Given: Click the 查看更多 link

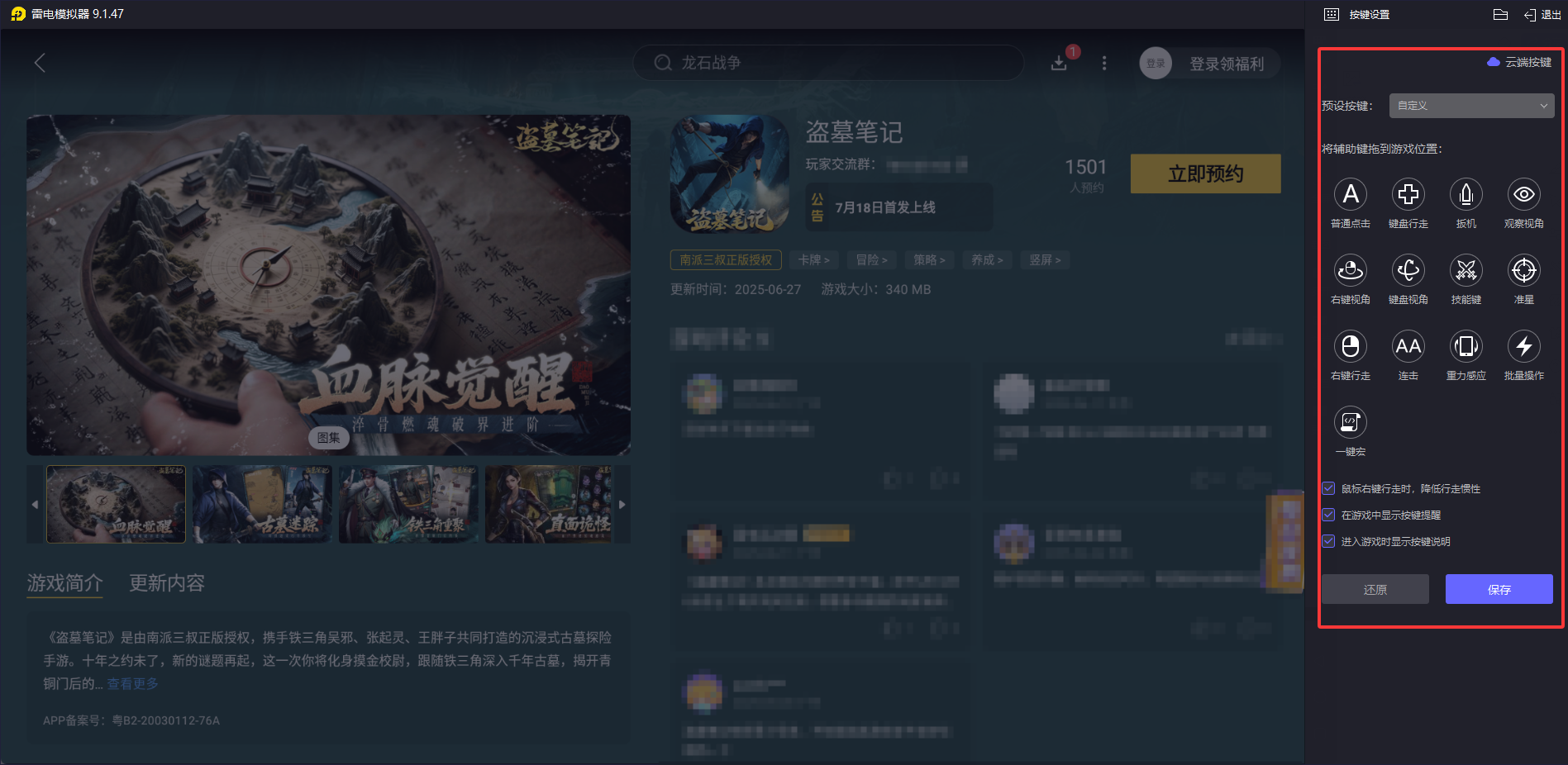Looking at the screenshot, I should click(x=132, y=683).
